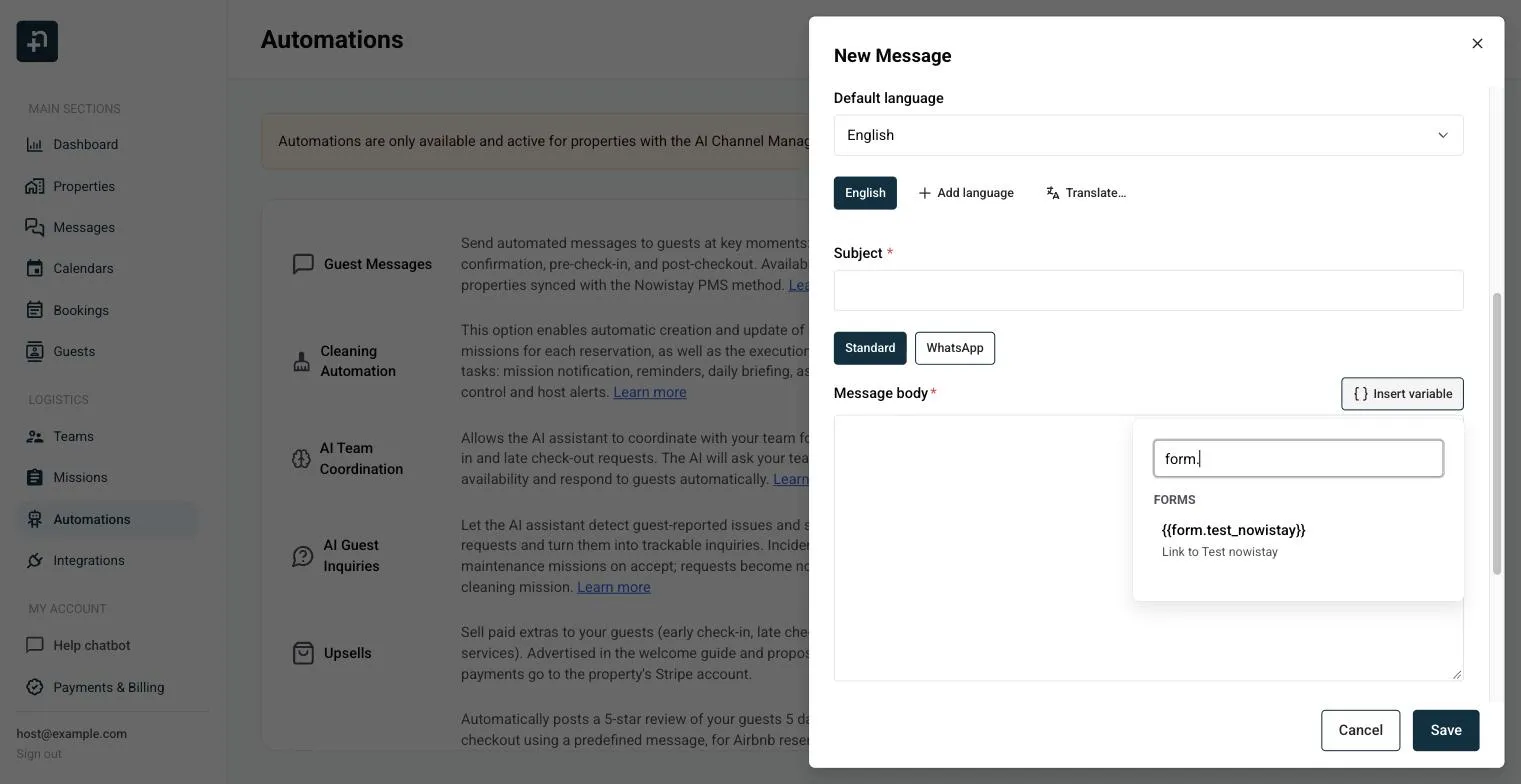Click the Messages chat icon in sidebar
This screenshot has height=784, width=1521.
(35, 228)
